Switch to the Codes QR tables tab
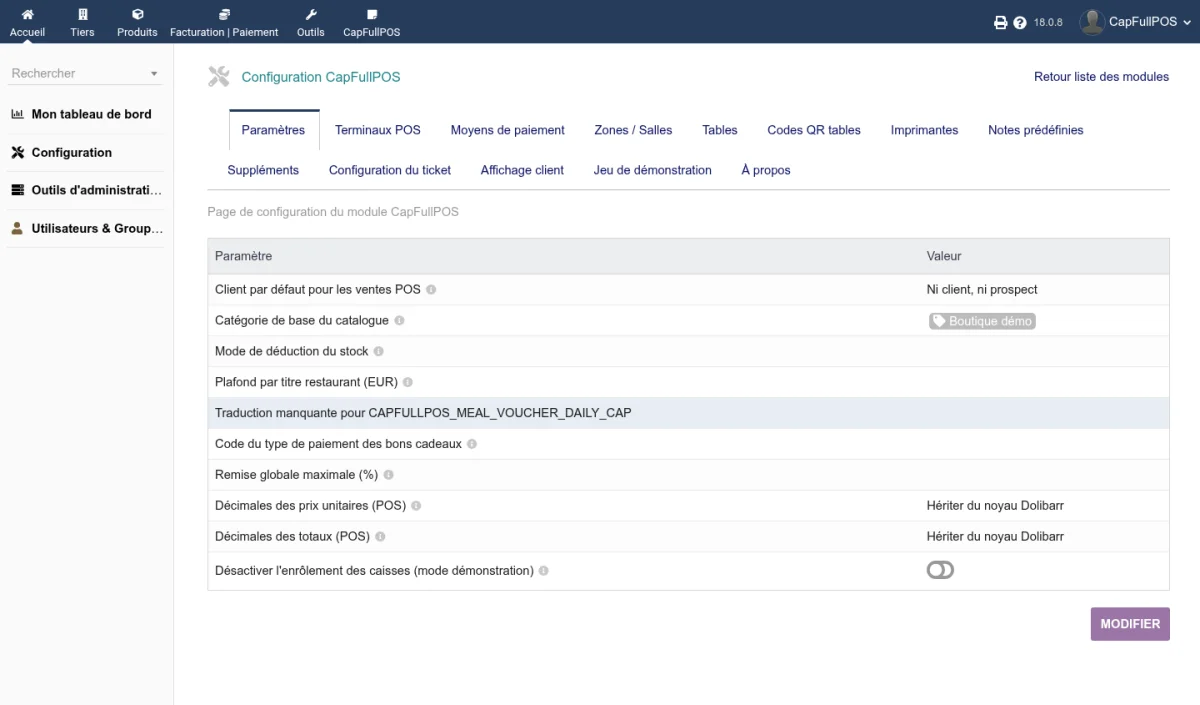 point(814,130)
